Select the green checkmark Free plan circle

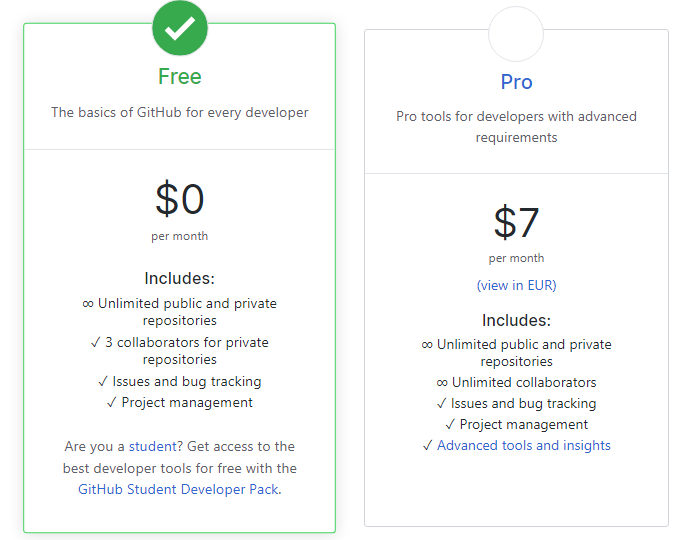180,28
